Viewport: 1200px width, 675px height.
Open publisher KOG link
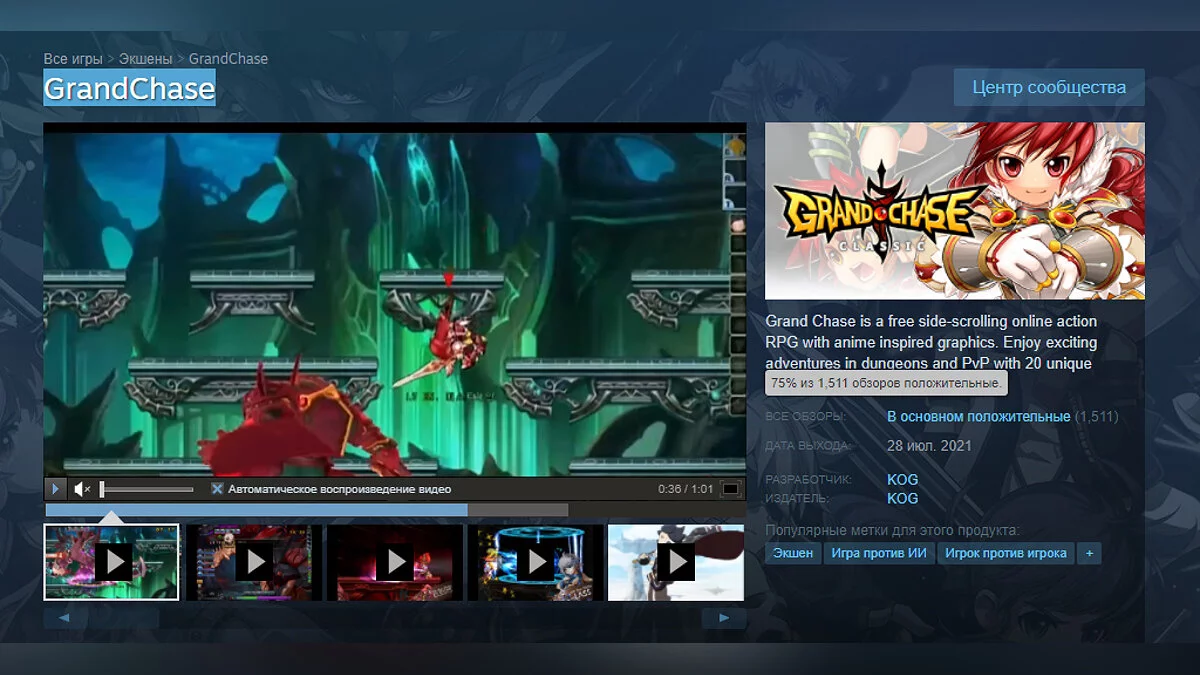pos(902,498)
